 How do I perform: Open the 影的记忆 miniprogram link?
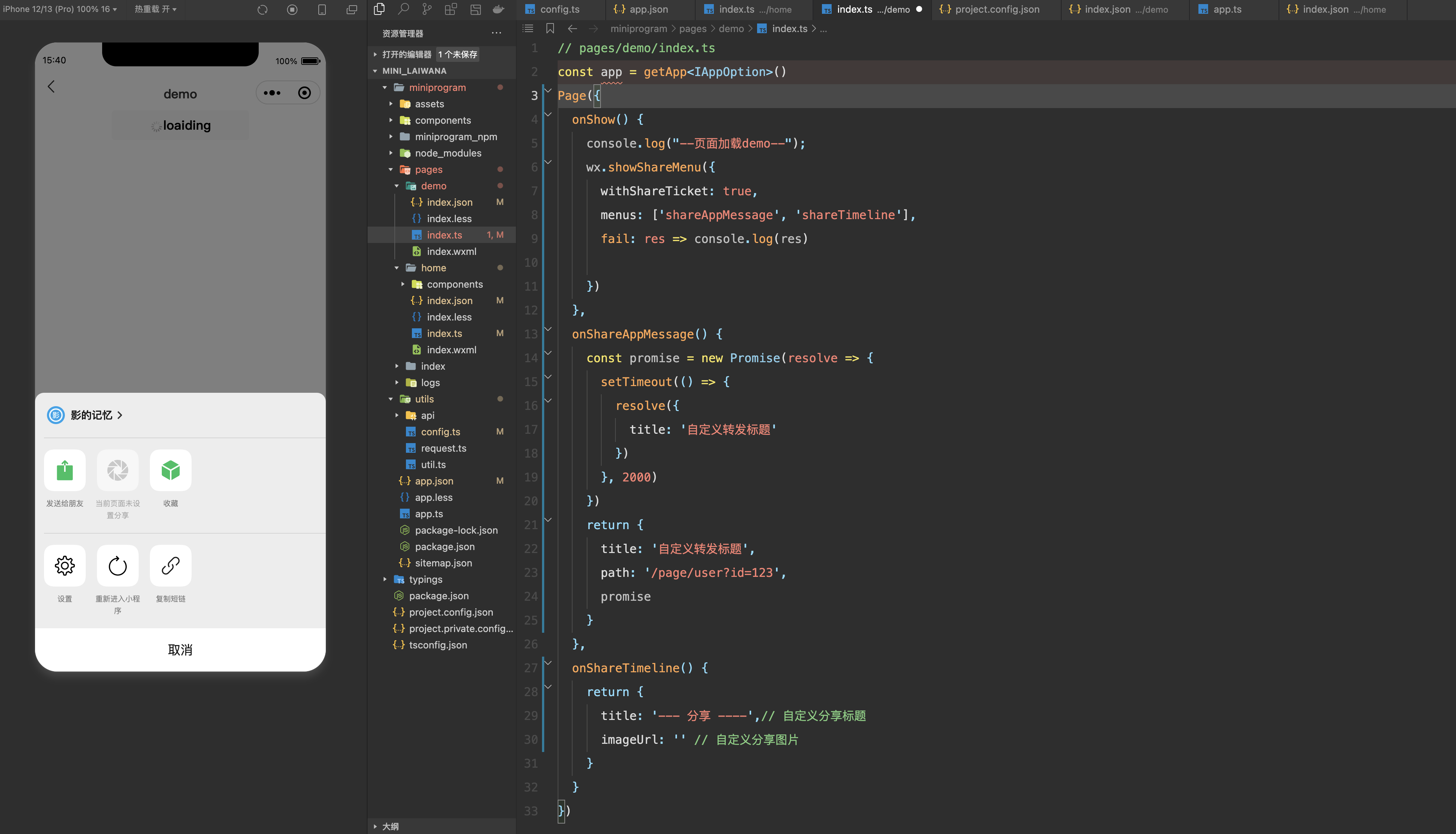pos(92,415)
